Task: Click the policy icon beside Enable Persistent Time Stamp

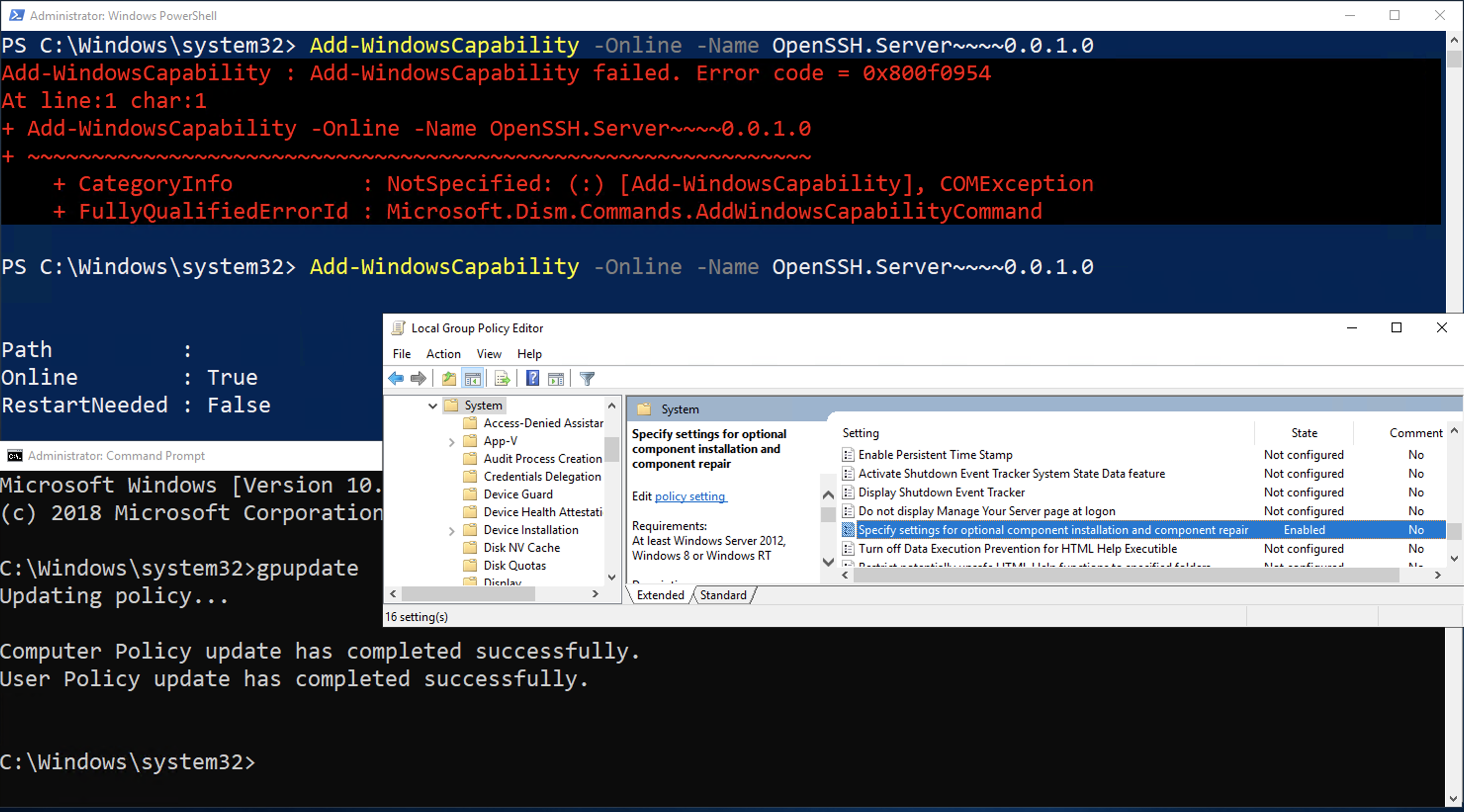Action: [848, 454]
